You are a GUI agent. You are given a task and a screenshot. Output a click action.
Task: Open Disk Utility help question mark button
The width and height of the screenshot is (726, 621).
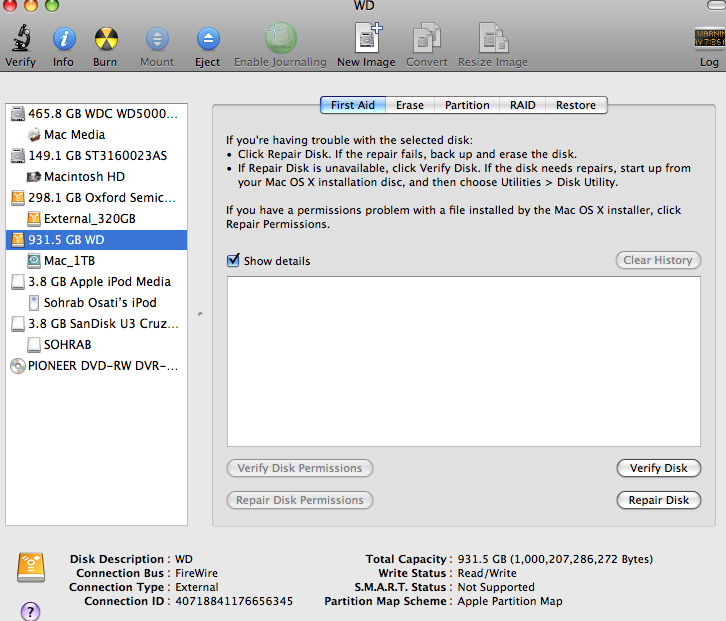(x=30, y=611)
